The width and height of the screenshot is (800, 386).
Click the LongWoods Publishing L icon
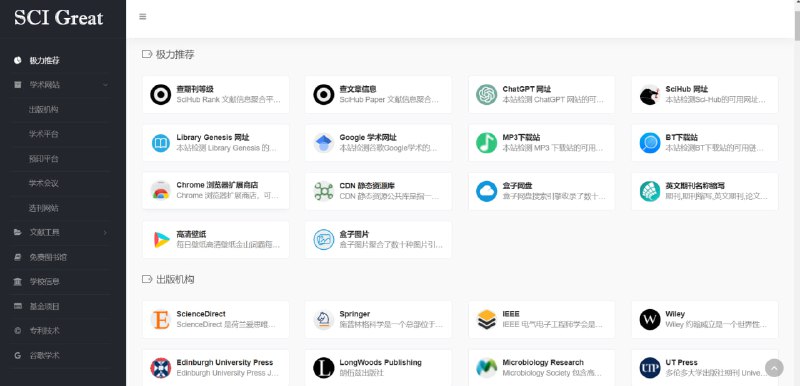(x=323, y=368)
